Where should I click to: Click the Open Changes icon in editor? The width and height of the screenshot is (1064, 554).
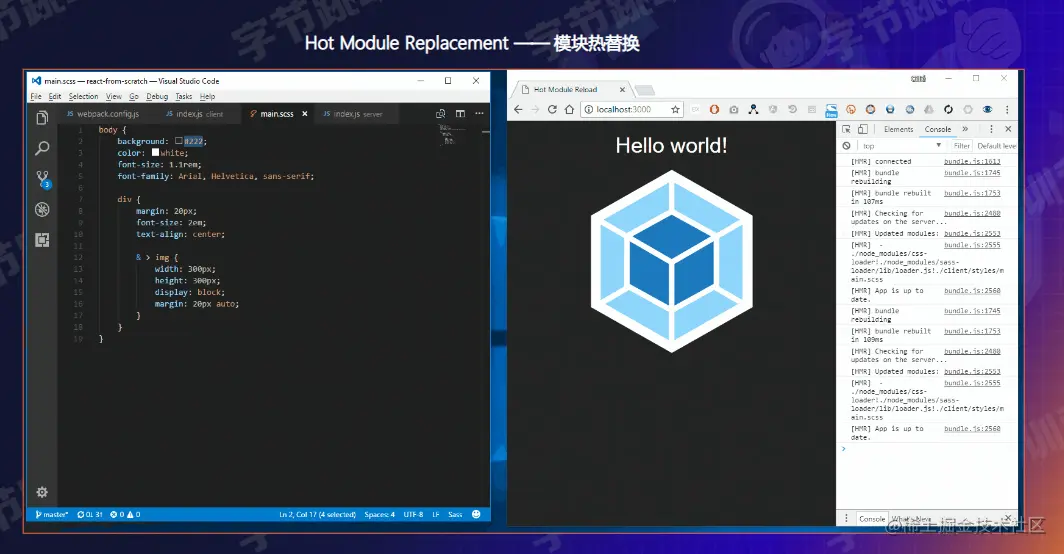[440, 114]
